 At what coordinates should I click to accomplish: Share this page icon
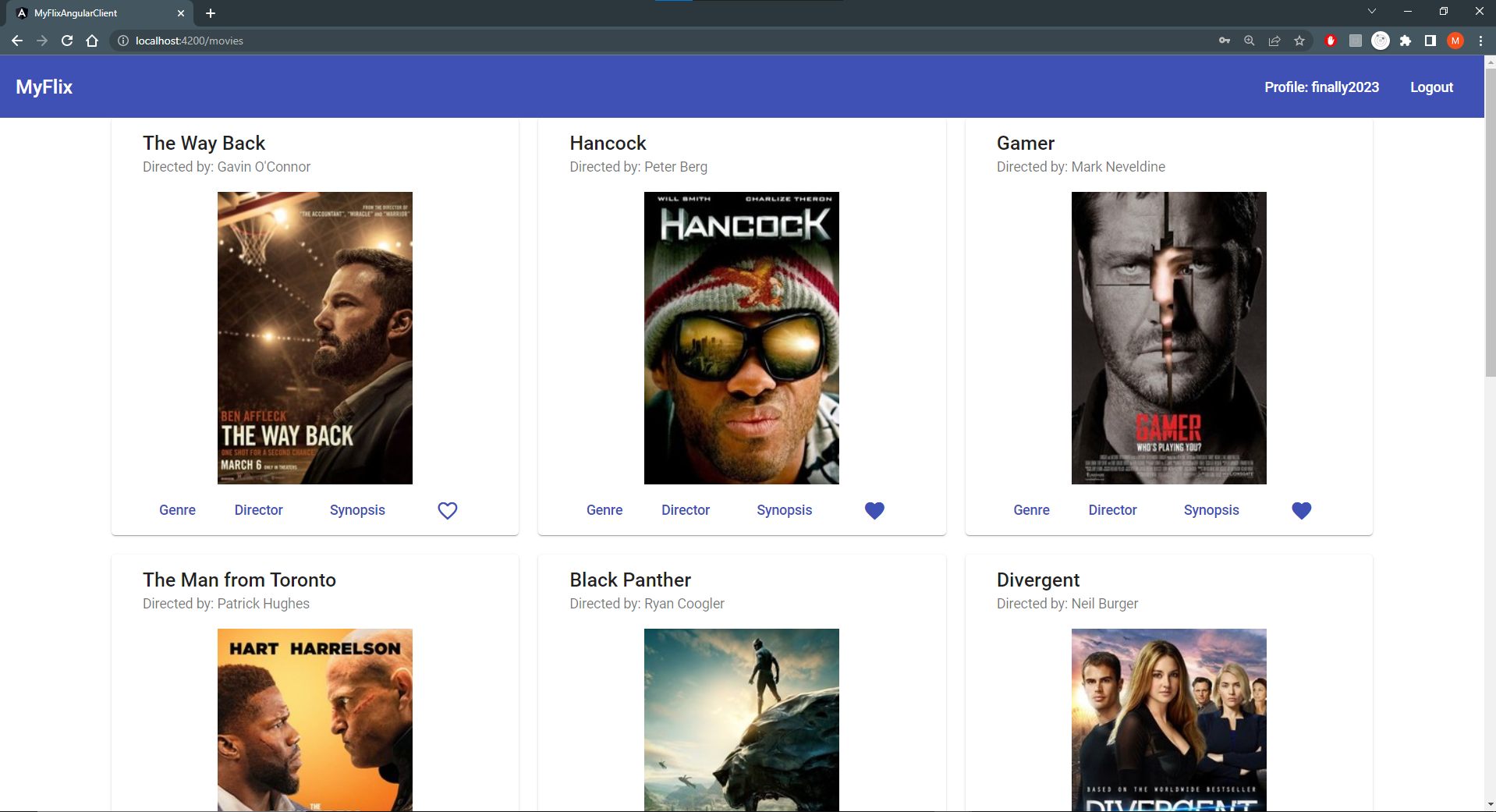pyautogui.click(x=1274, y=41)
